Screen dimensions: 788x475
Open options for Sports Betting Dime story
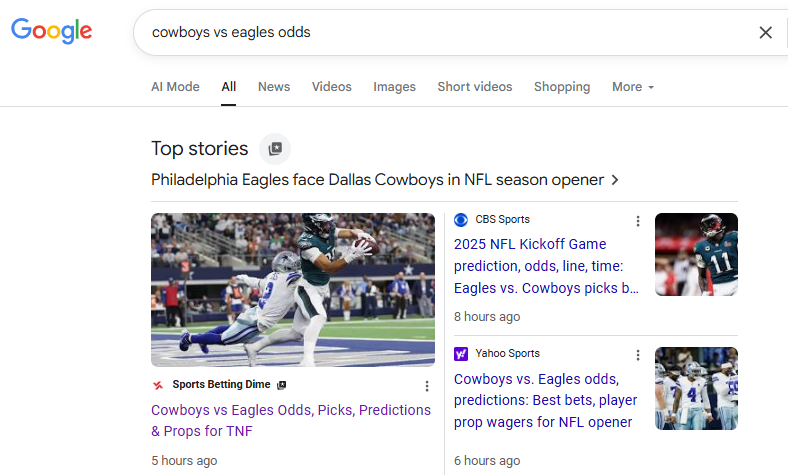pos(427,386)
